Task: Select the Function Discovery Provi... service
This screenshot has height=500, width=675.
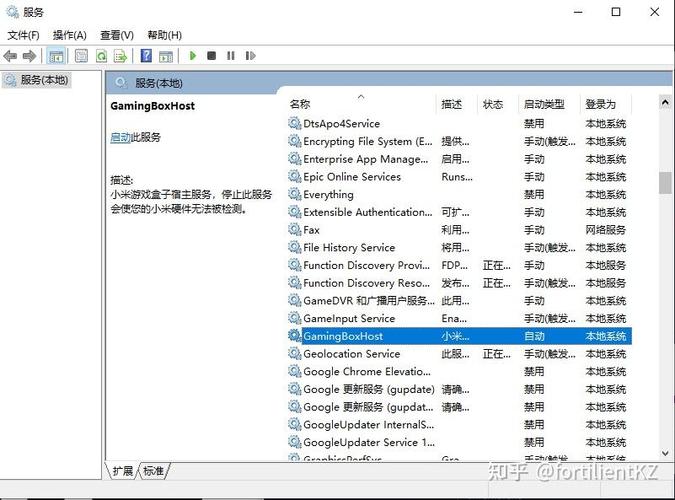Action: [459, 265]
